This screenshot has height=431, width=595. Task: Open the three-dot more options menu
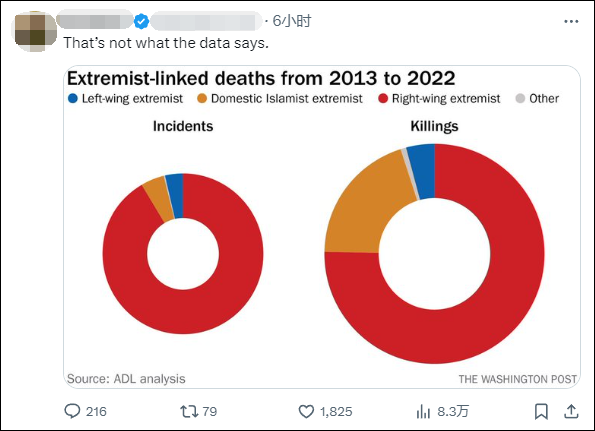571,22
